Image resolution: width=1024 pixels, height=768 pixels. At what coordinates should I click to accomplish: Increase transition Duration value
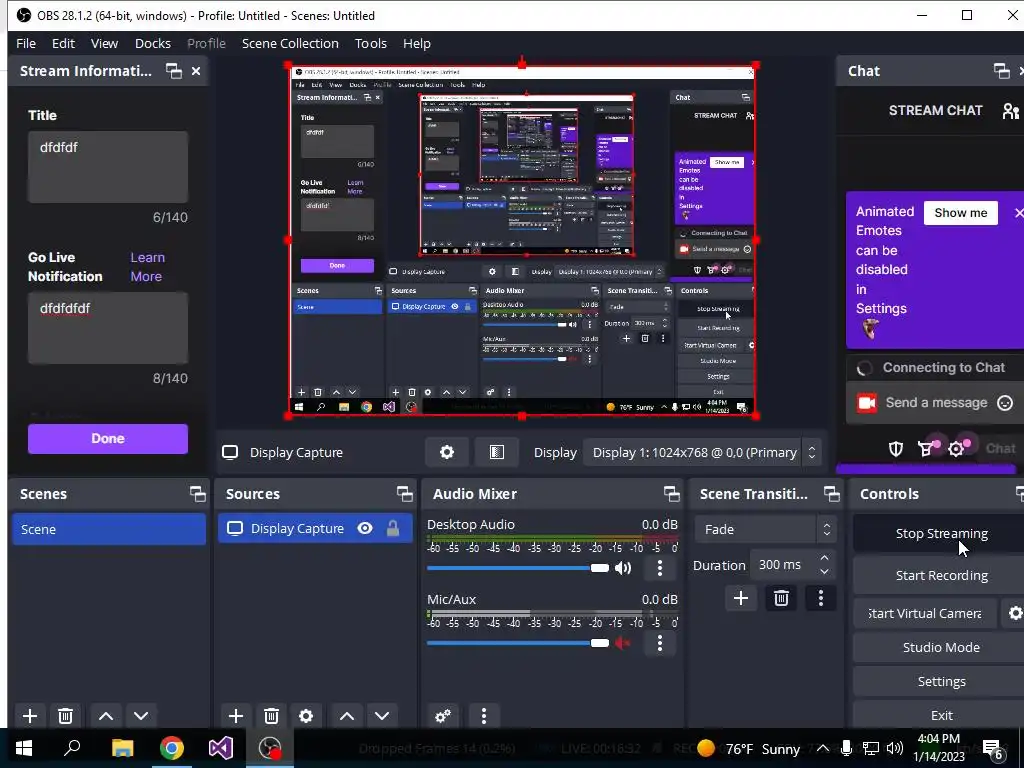pos(825,558)
